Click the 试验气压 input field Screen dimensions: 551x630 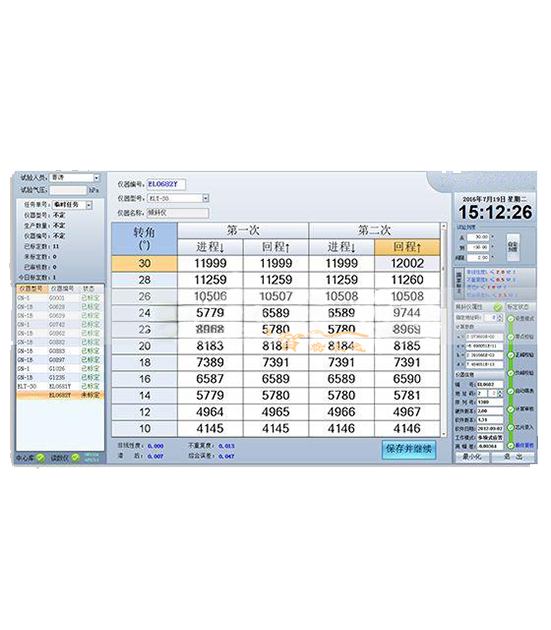68,190
